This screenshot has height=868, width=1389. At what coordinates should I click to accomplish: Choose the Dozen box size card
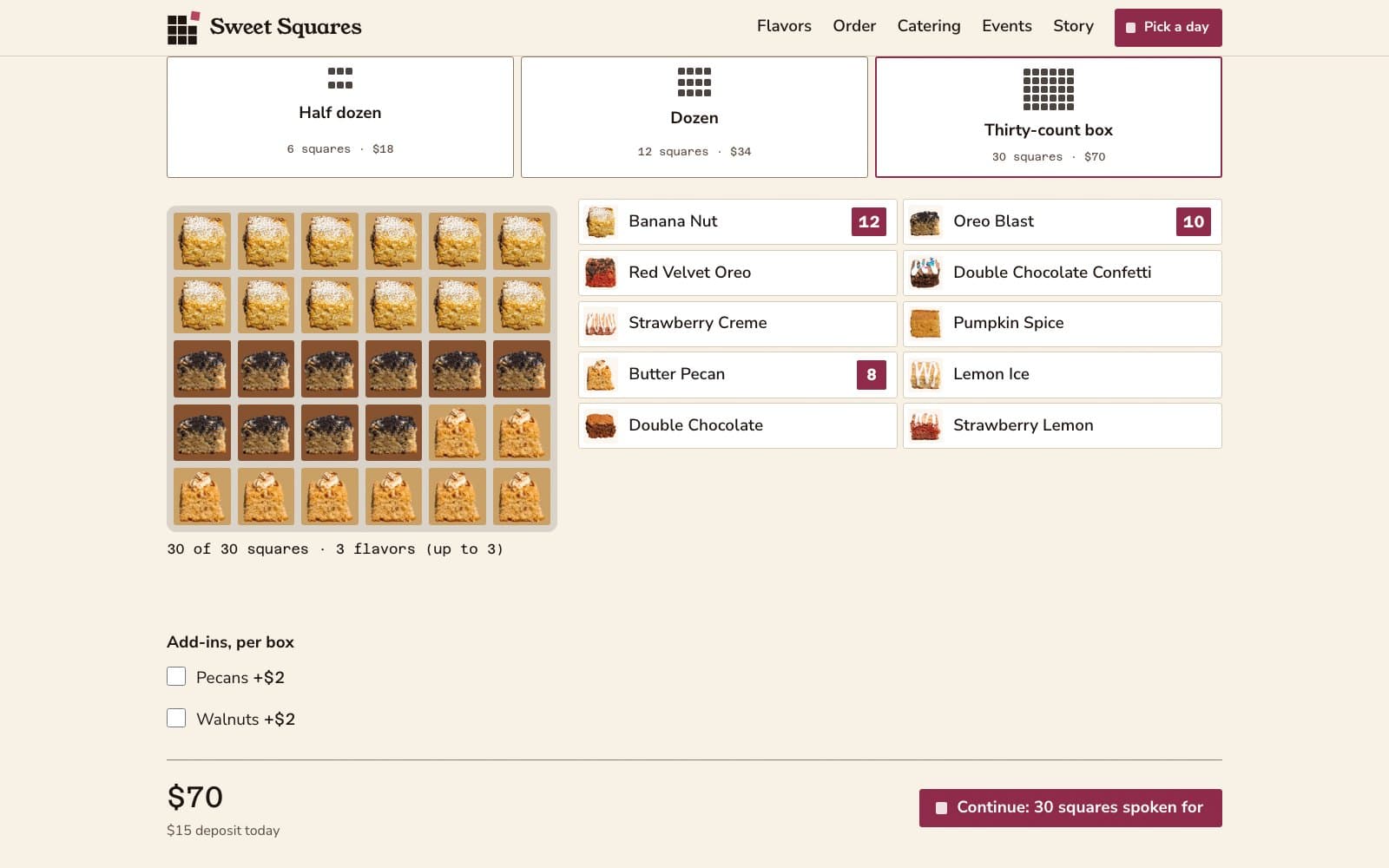click(x=694, y=117)
